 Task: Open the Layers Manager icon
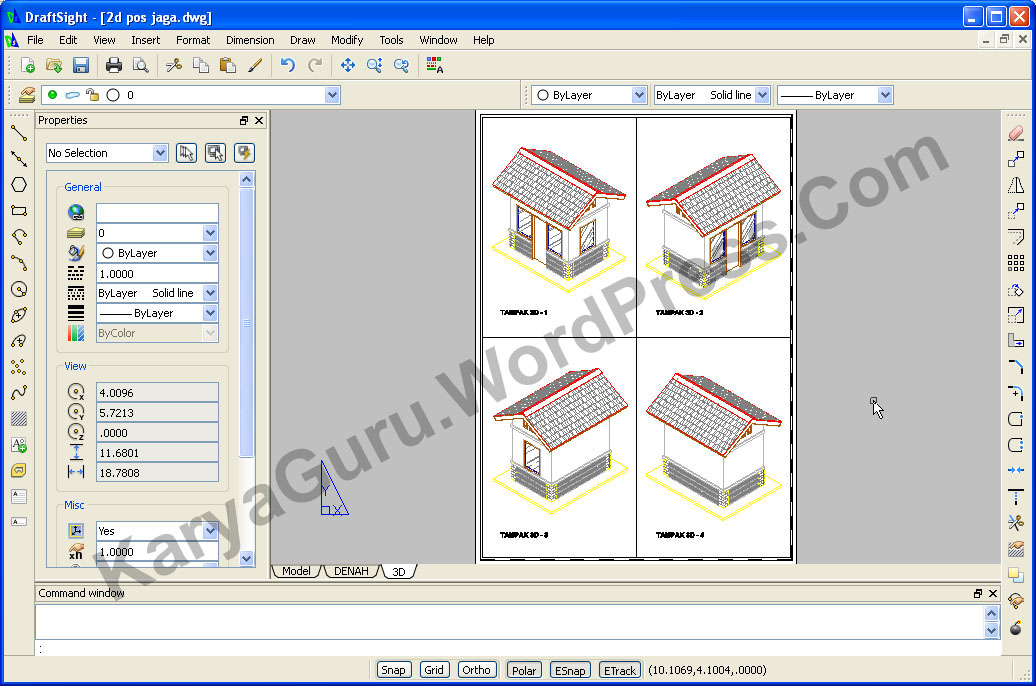[x=27, y=95]
